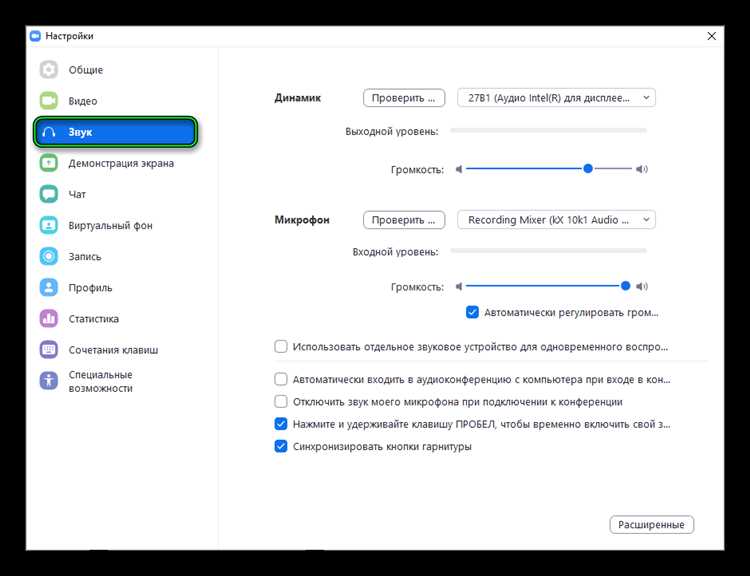
Task: Click the speaker volume high icon
Action: click(x=642, y=169)
